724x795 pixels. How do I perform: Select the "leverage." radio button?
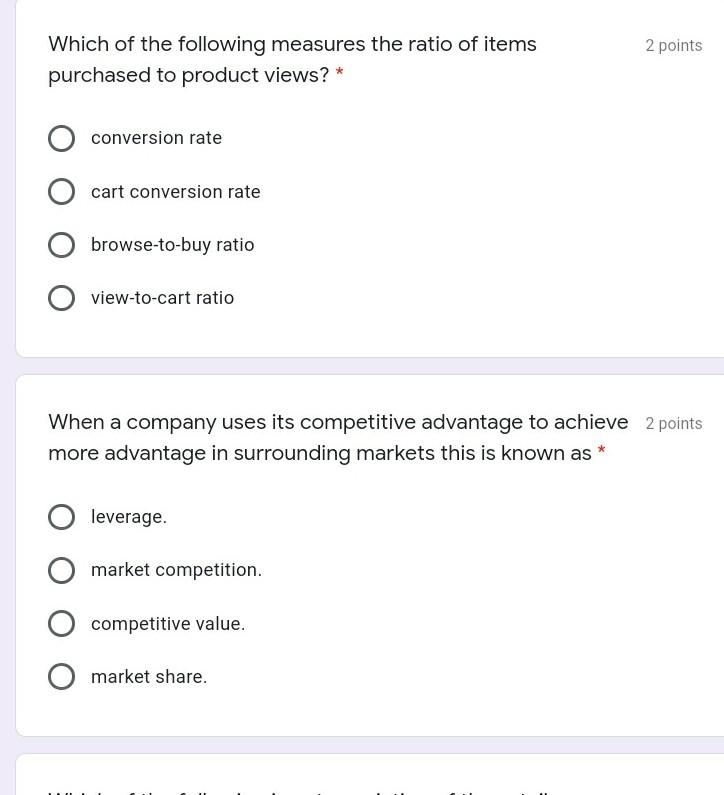pos(61,517)
